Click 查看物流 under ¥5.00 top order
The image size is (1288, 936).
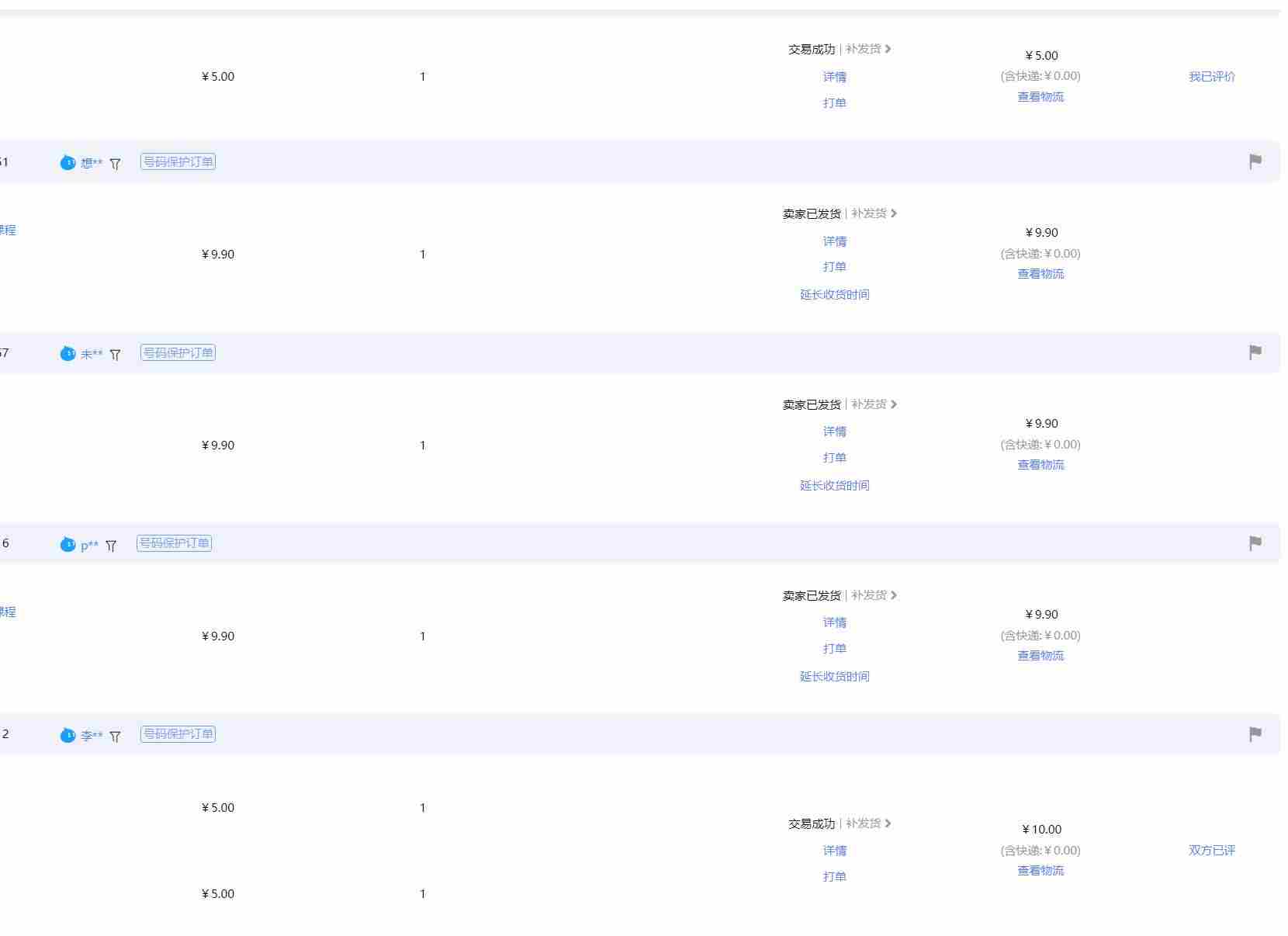coord(1040,96)
